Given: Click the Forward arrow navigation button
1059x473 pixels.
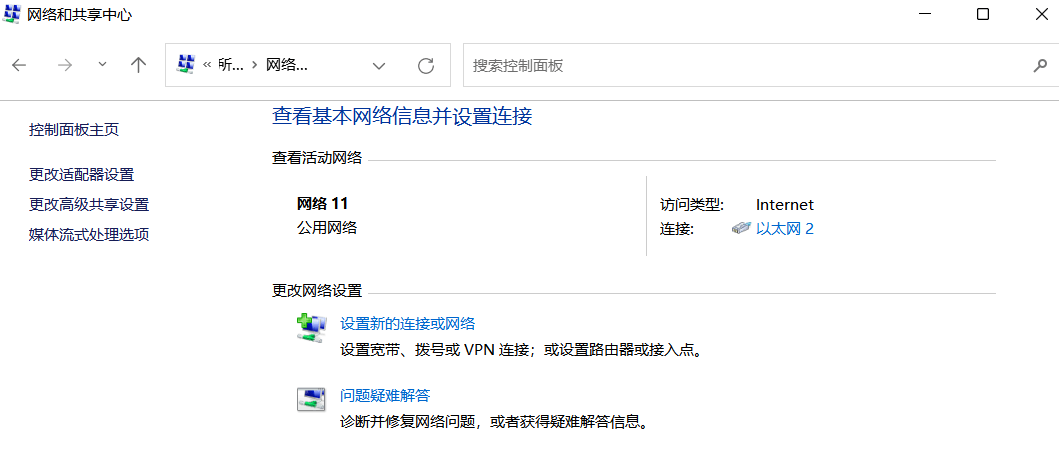Looking at the screenshot, I should tap(65, 65).
